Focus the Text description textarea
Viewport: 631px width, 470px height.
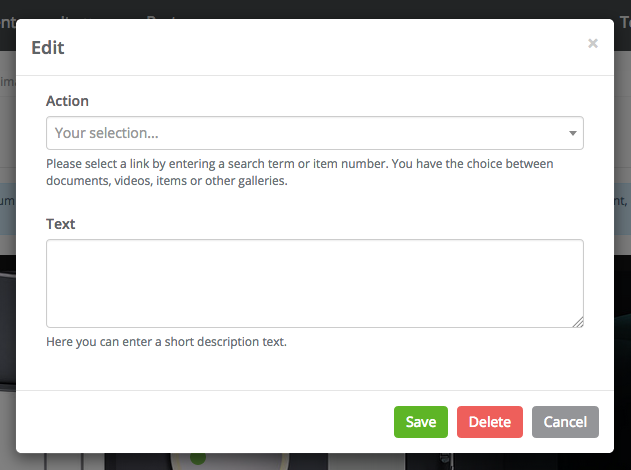point(314,283)
